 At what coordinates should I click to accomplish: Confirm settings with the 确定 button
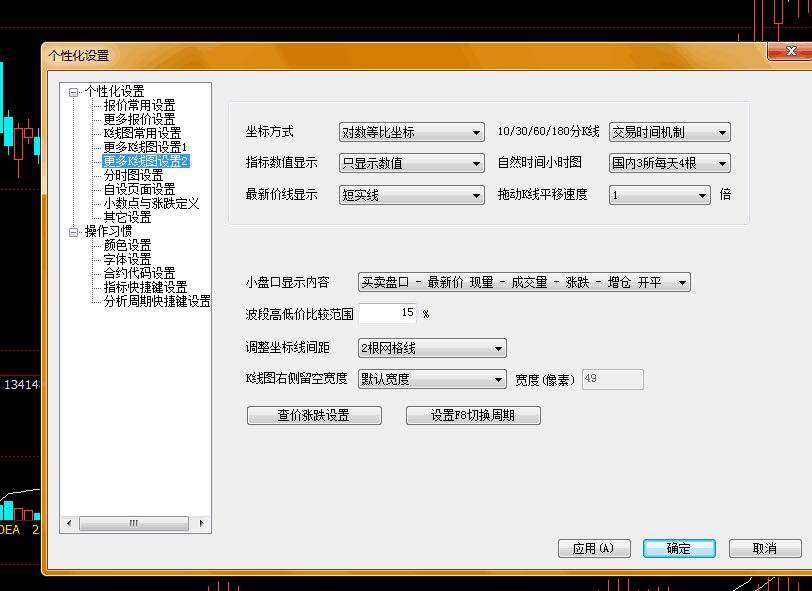click(678, 549)
